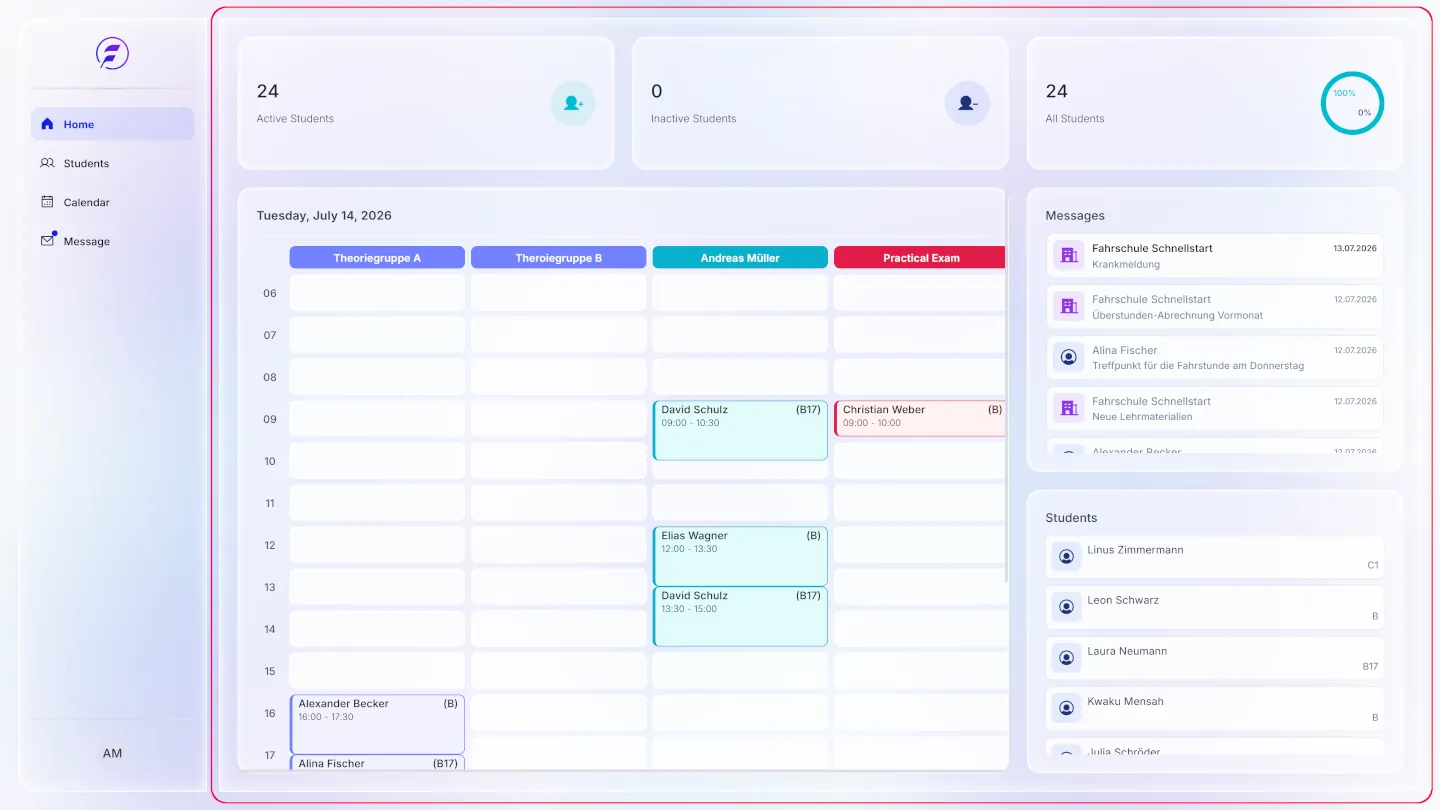Open Alina Fischer's calendar appointment at 17
The height and width of the screenshot is (810, 1440).
(377, 763)
